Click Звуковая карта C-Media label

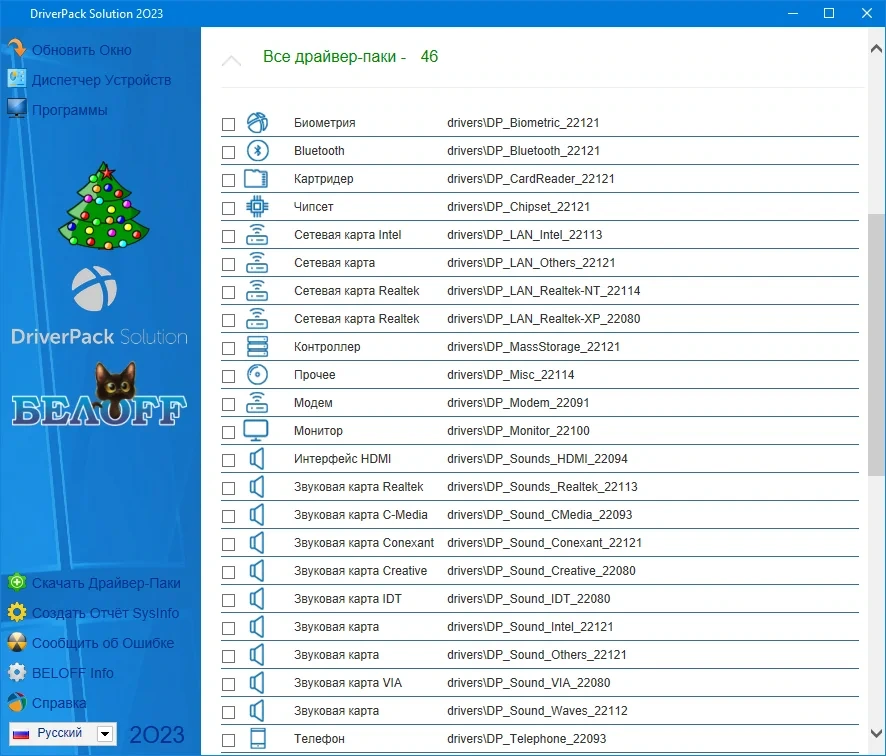click(x=361, y=515)
